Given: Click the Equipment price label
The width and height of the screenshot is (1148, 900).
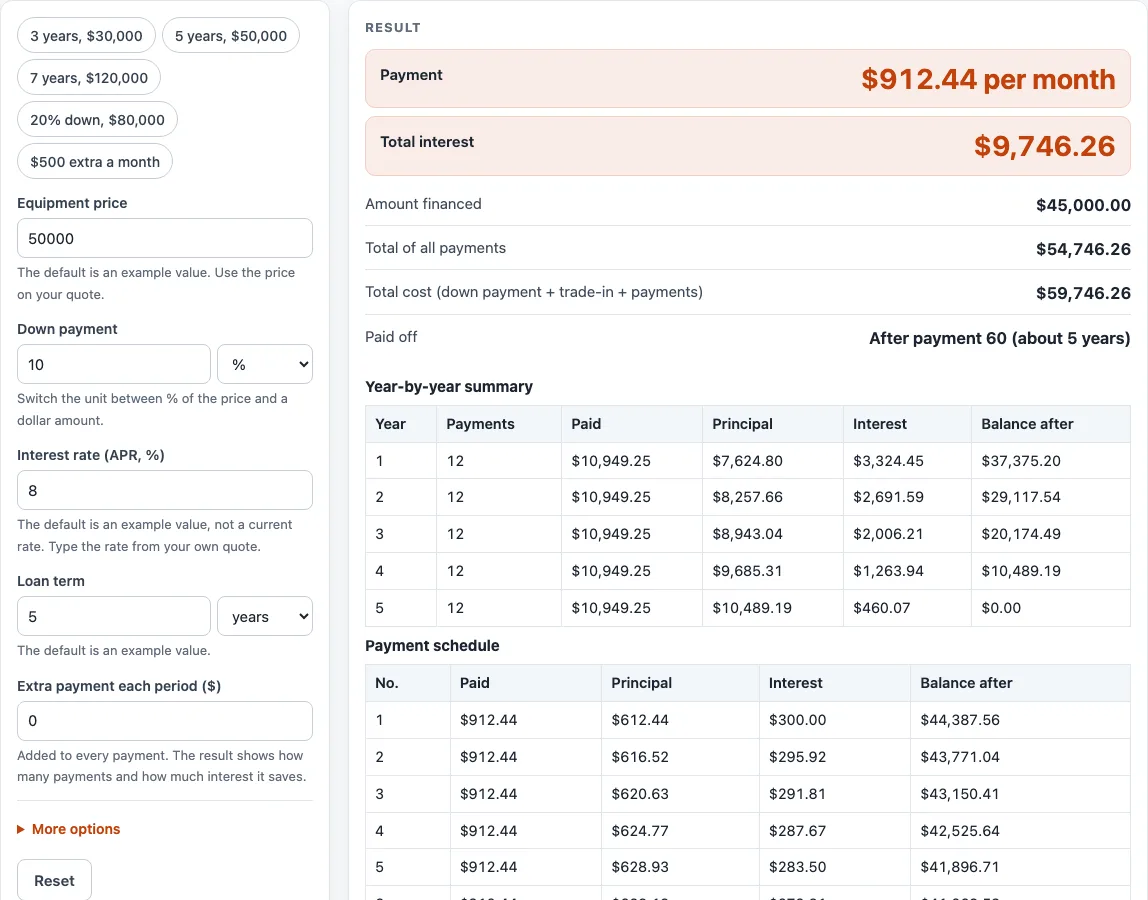Looking at the screenshot, I should tap(72, 203).
